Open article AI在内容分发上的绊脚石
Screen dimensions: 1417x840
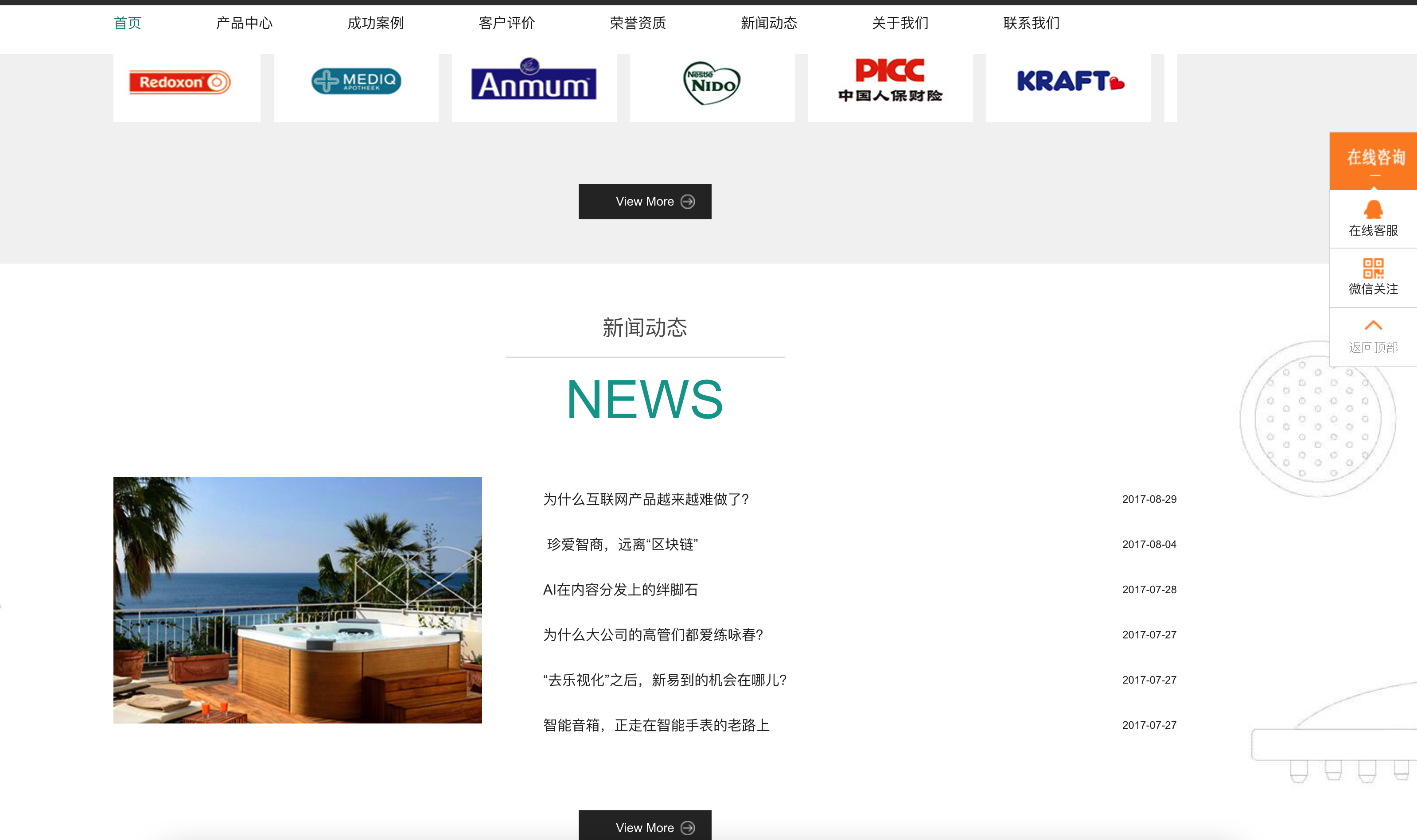(x=620, y=590)
